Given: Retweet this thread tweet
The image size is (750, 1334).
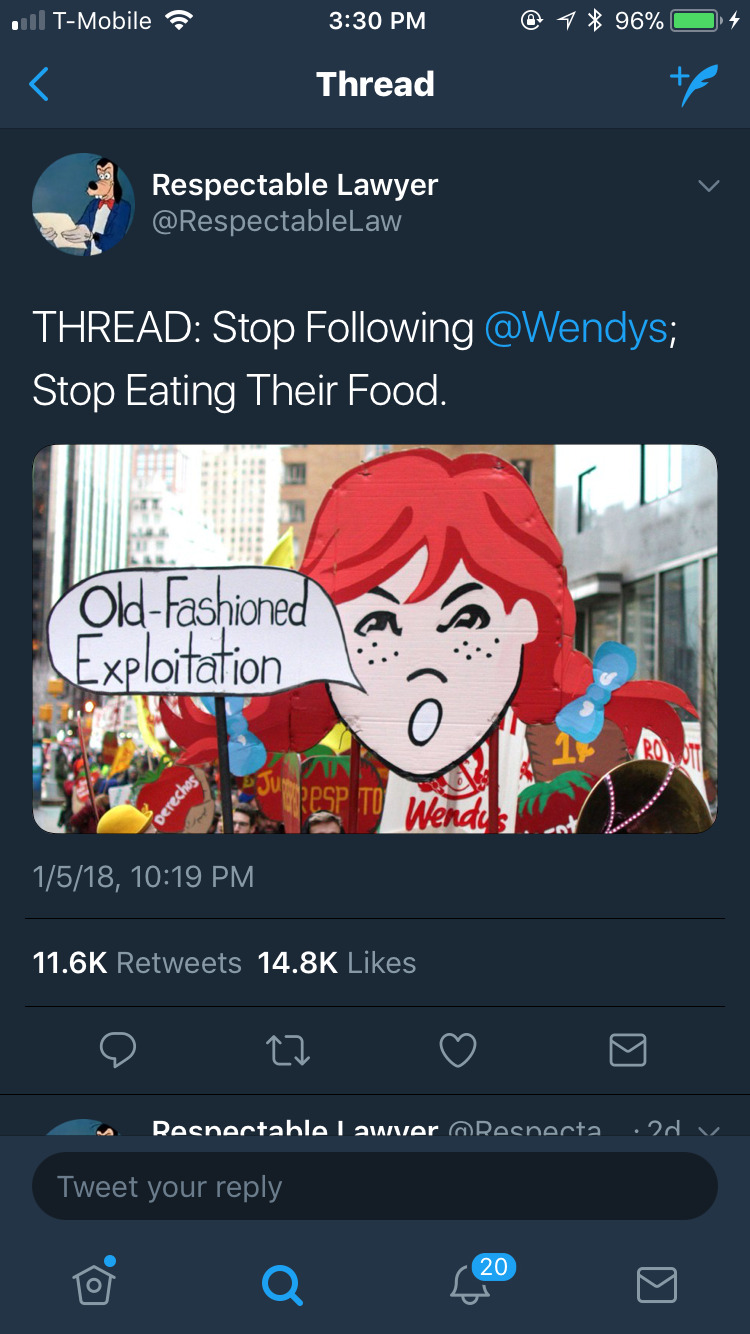Looking at the screenshot, I should point(288,1050).
